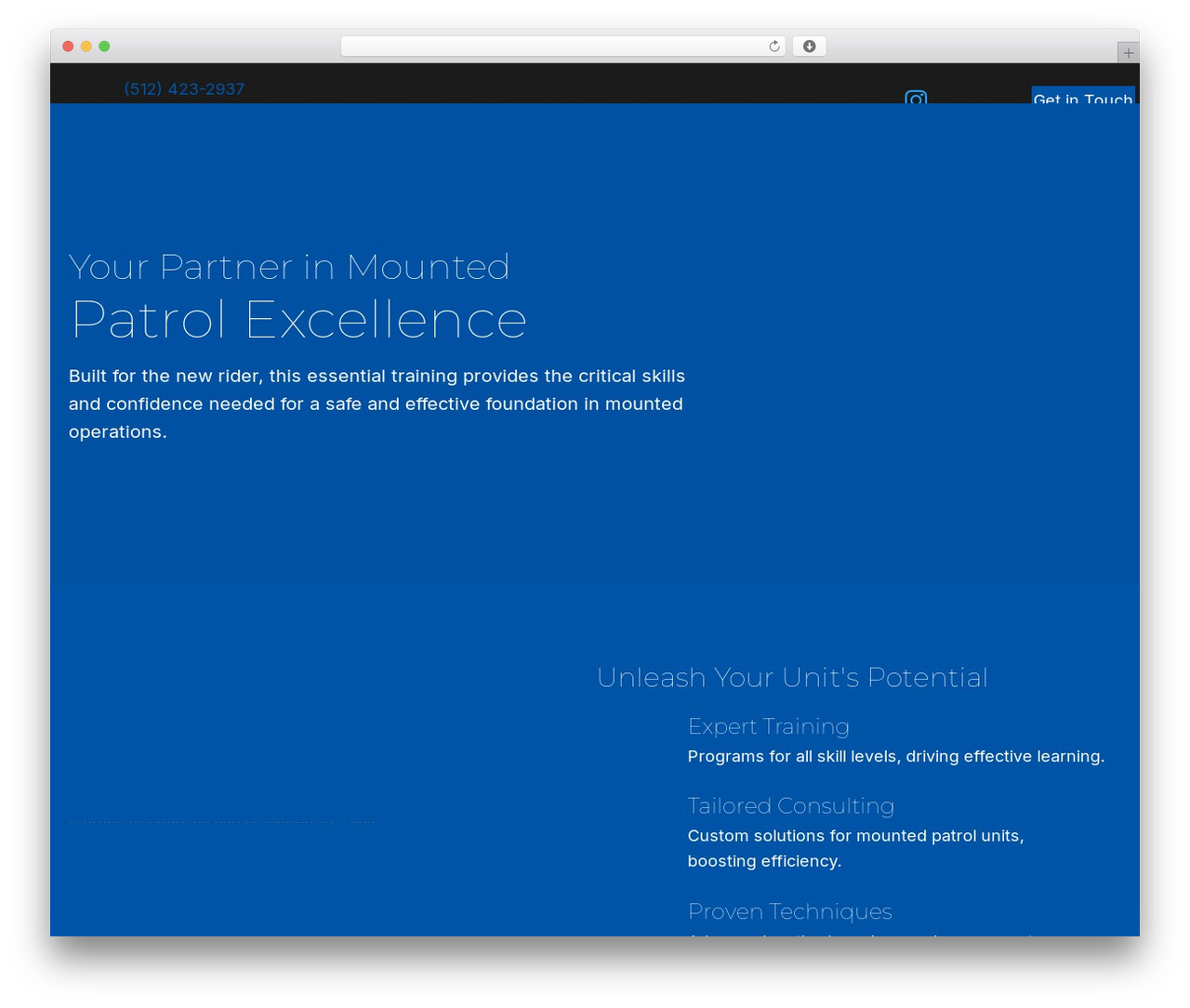Open the Instagram icon in the header
This screenshot has height=1008, width=1190.
point(916,97)
